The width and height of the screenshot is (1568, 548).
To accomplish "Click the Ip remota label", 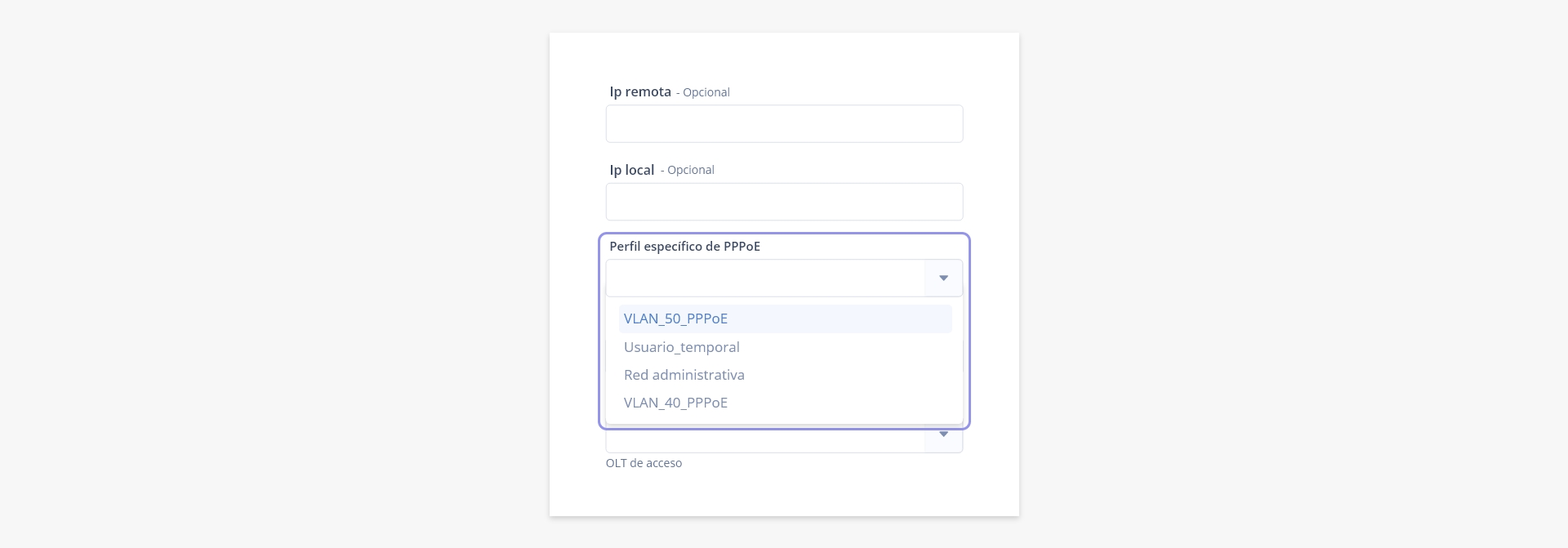I will [x=640, y=91].
